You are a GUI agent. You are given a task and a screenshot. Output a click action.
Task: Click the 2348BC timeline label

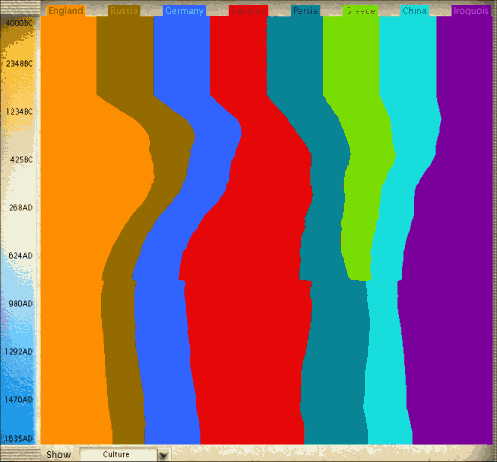pos(19,63)
